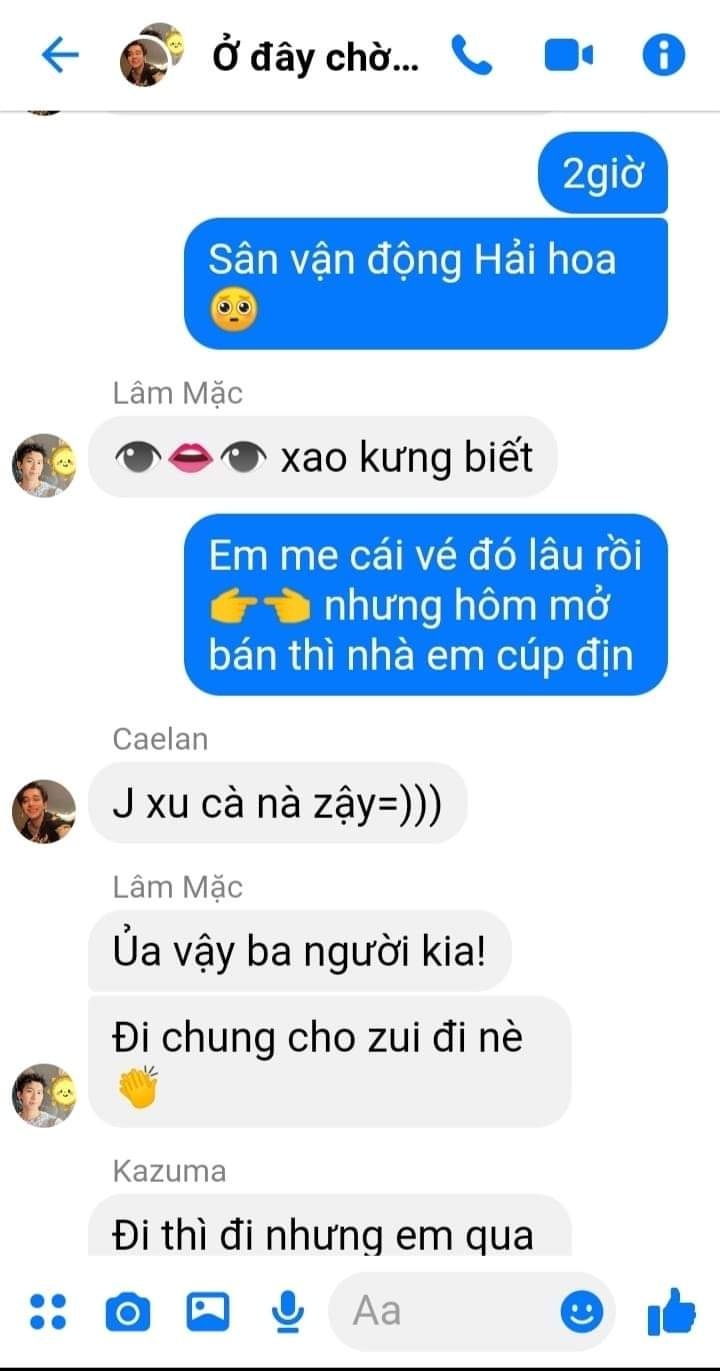Tap the "Ủa vậy ba người kia!" message
Image resolution: width=720 pixels, height=1371 pixels.
pyautogui.click(x=300, y=950)
